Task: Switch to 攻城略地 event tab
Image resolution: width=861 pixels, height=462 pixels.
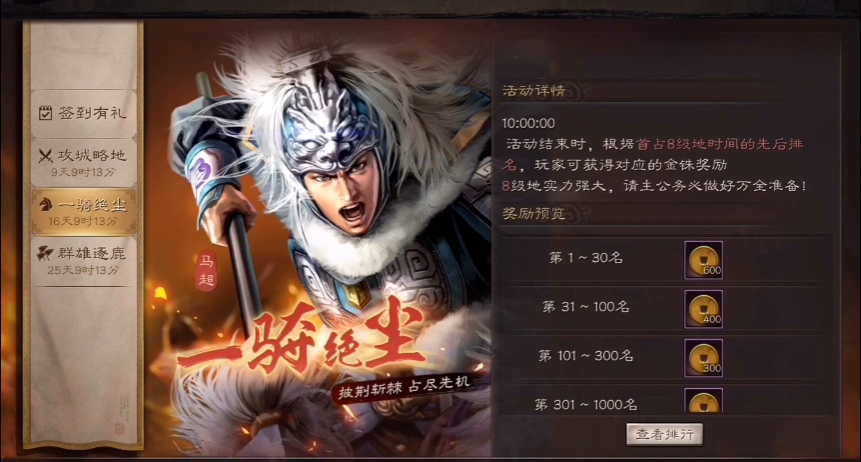Action: (83, 163)
